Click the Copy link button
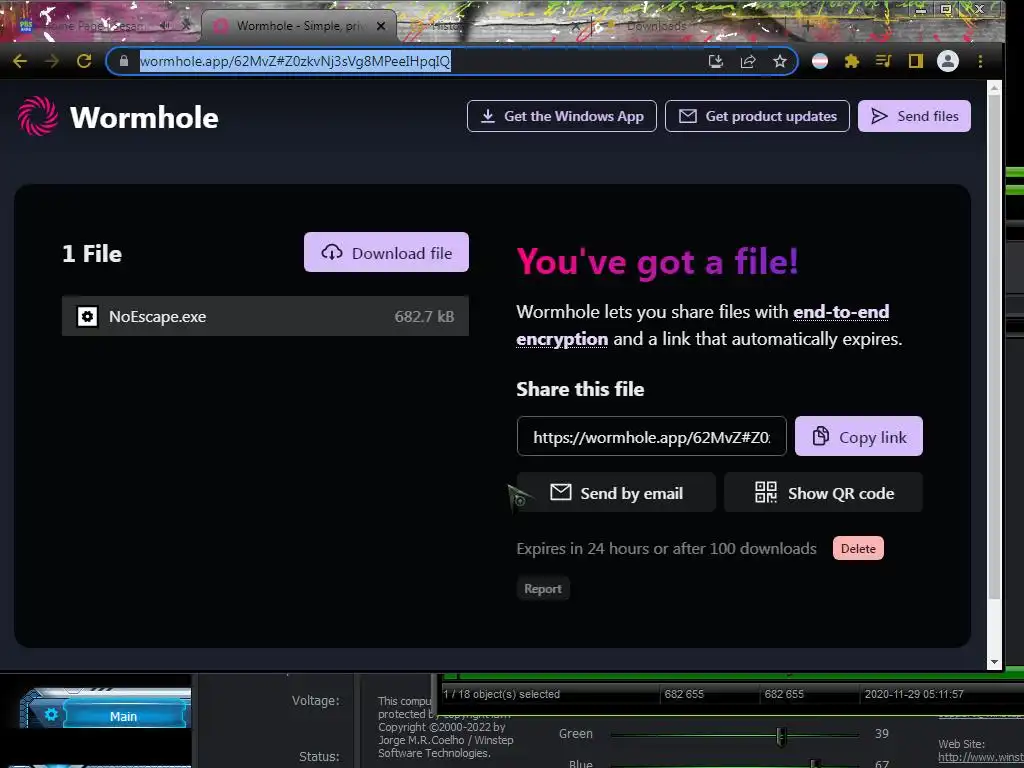 (x=859, y=436)
